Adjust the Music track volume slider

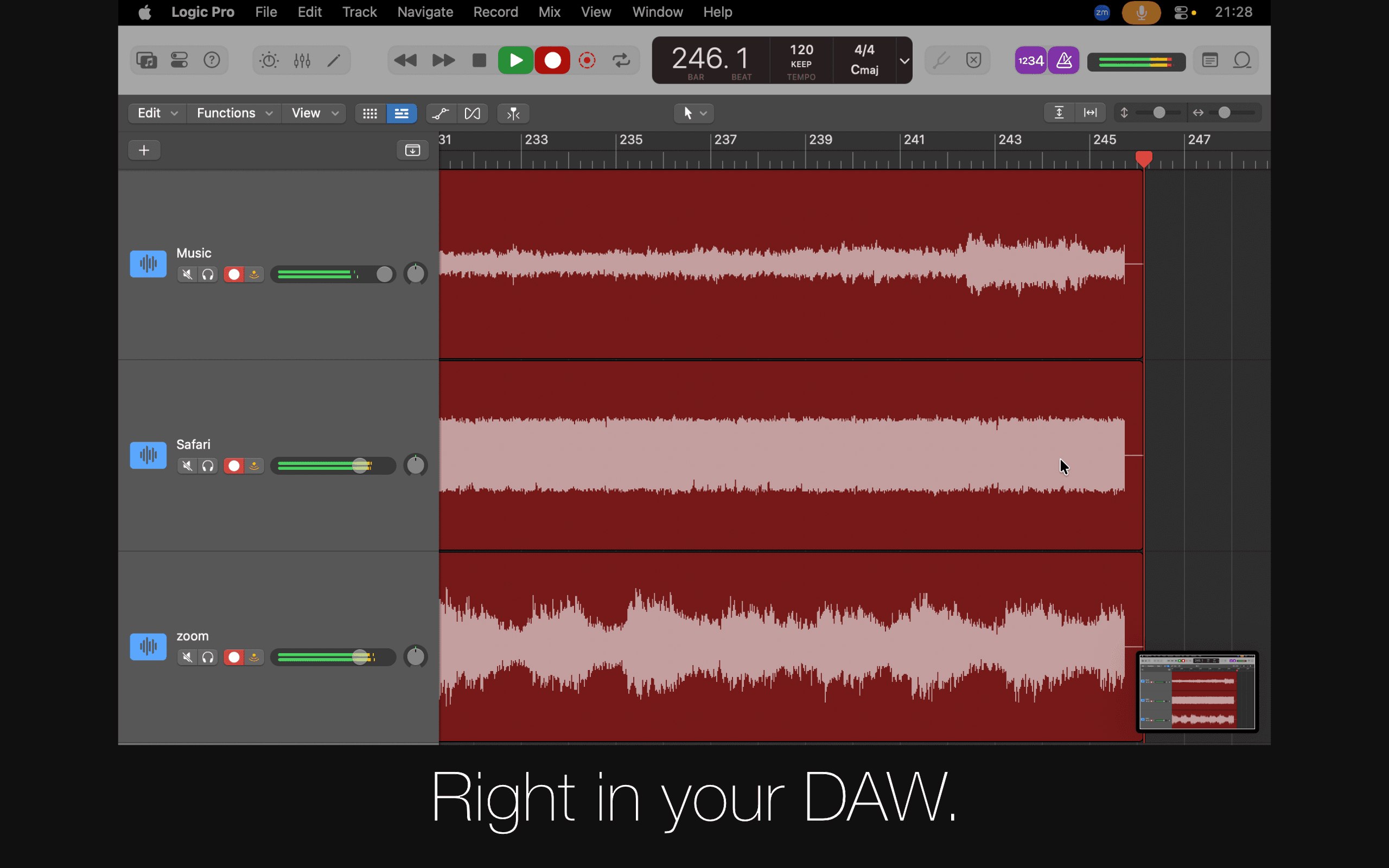tap(384, 275)
